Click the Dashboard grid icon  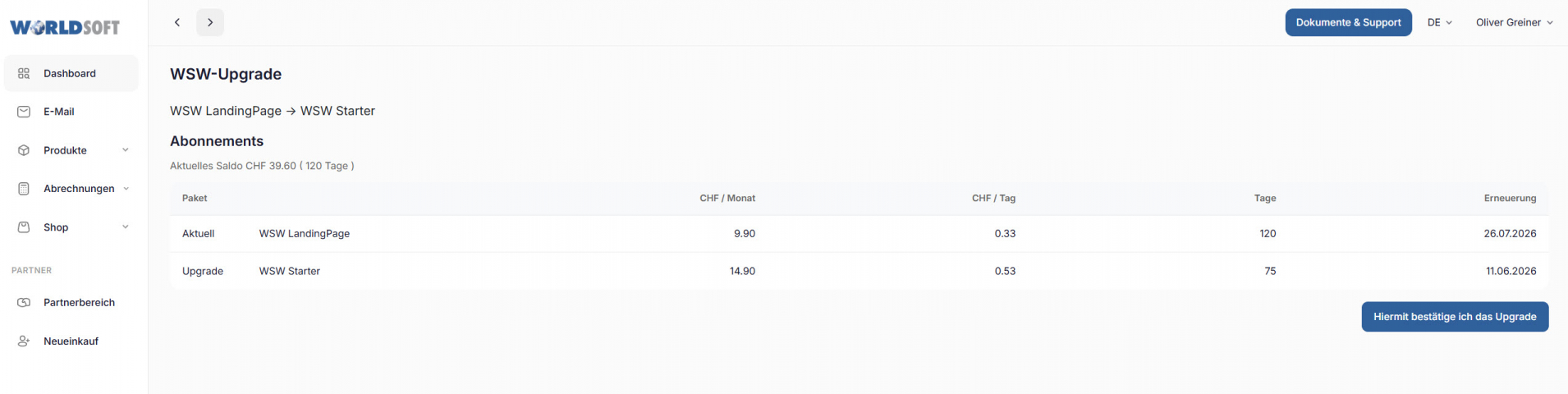click(24, 74)
